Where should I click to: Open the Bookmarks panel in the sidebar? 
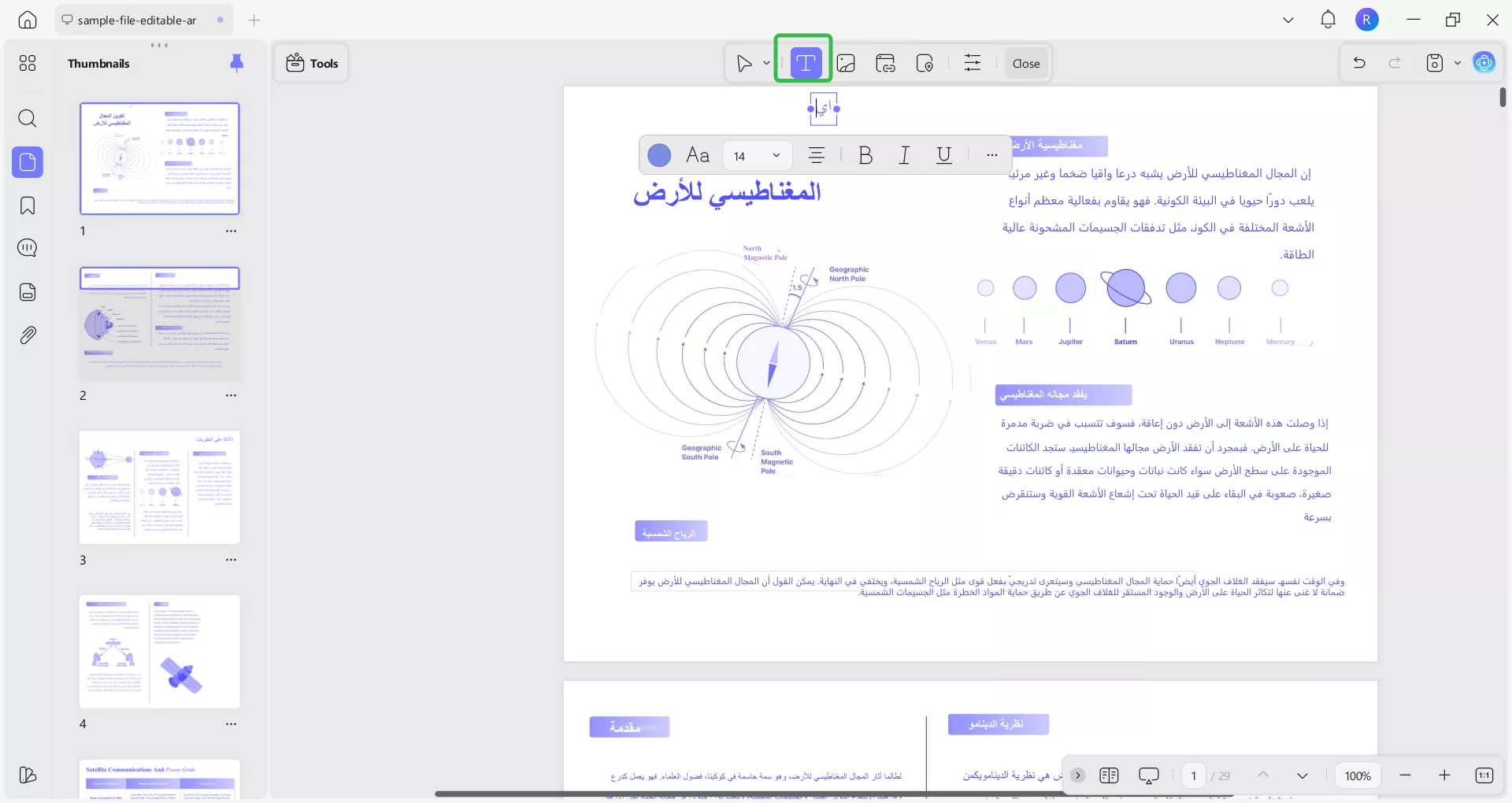click(x=28, y=205)
